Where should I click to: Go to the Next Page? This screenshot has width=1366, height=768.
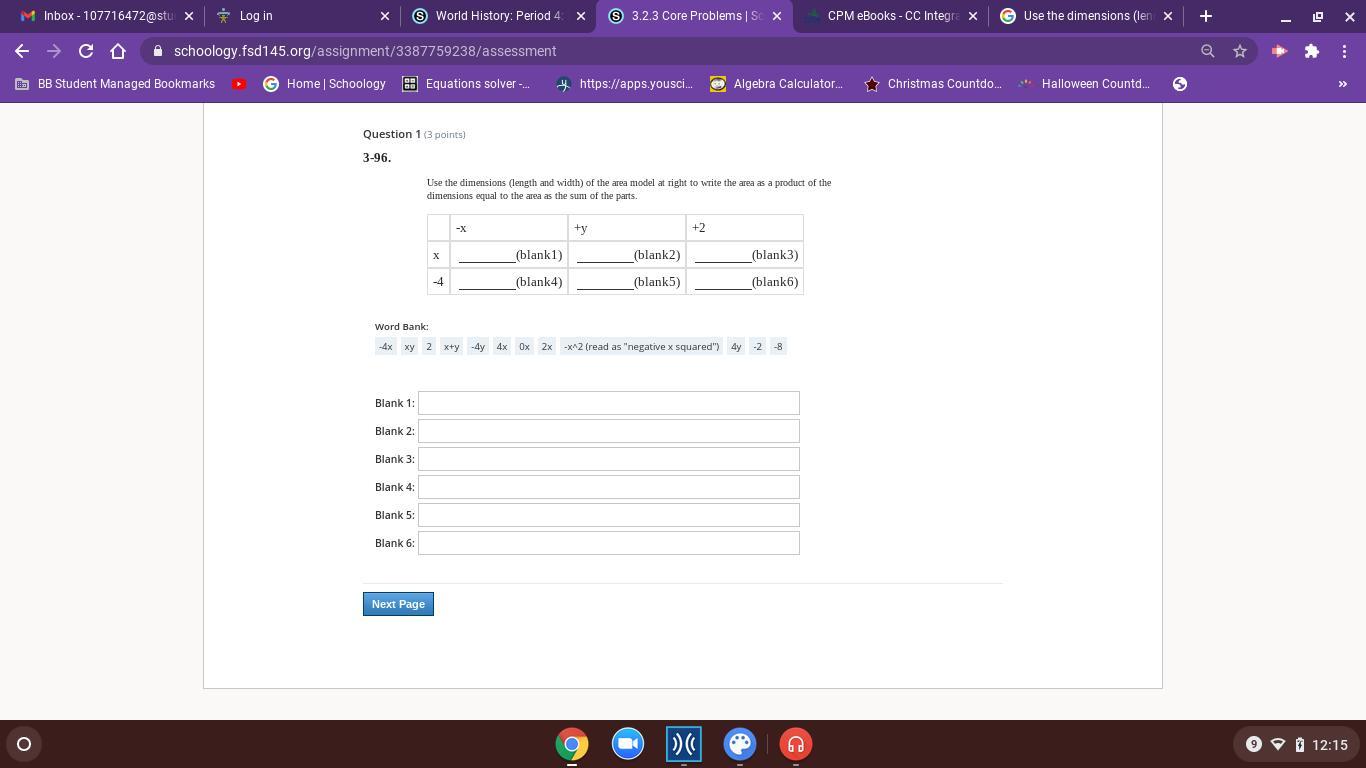(x=398, y=604)
